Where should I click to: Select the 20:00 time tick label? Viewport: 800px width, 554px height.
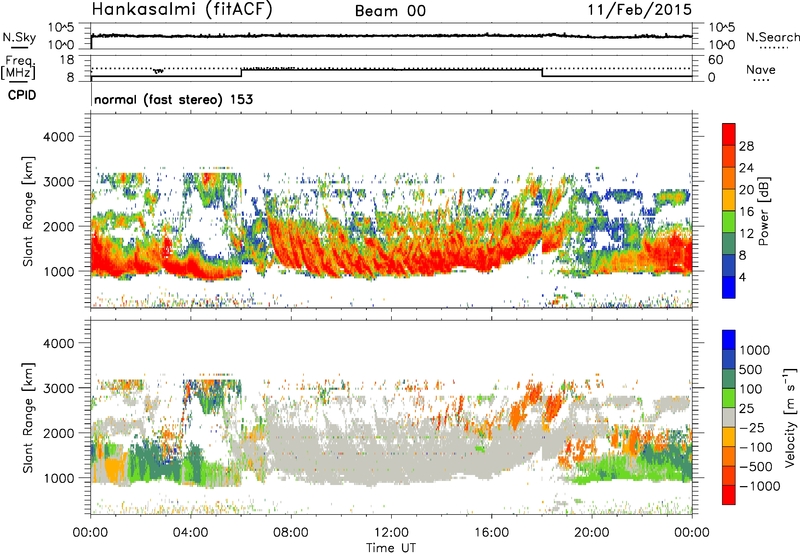(x=591, y=533)
